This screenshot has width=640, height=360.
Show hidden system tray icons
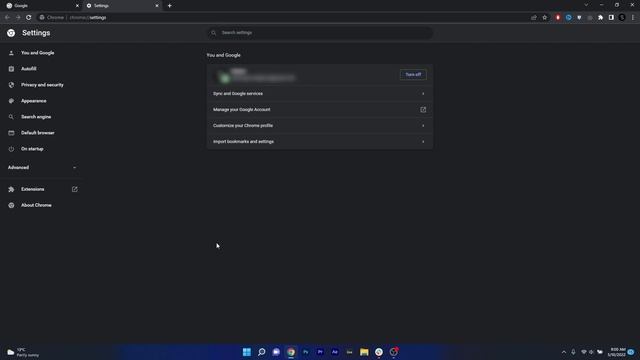(x=564, y=352)
